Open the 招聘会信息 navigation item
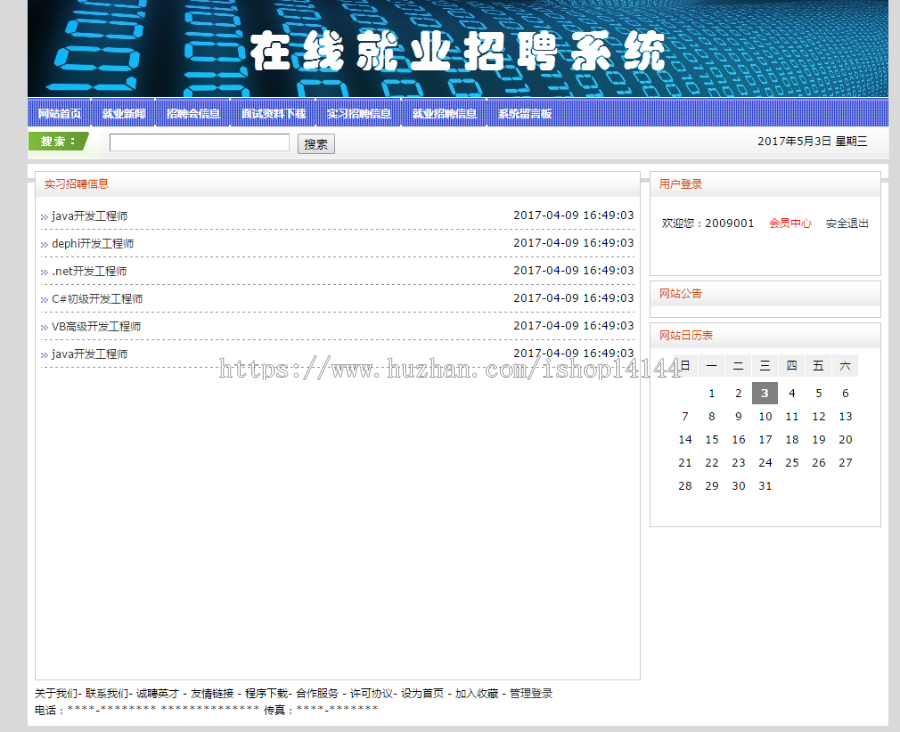The image size is (900, 732). (x=193, y=114)
